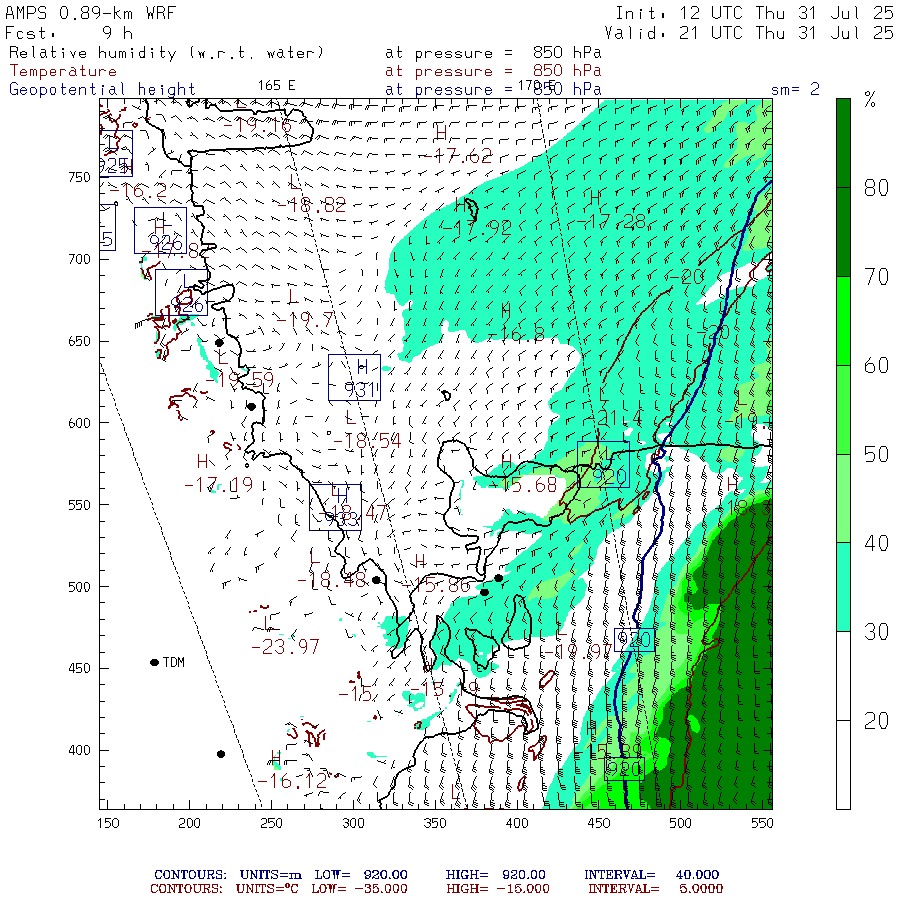
Task: Click the -18.54 temperature low value
Action: tap(367, 441)
